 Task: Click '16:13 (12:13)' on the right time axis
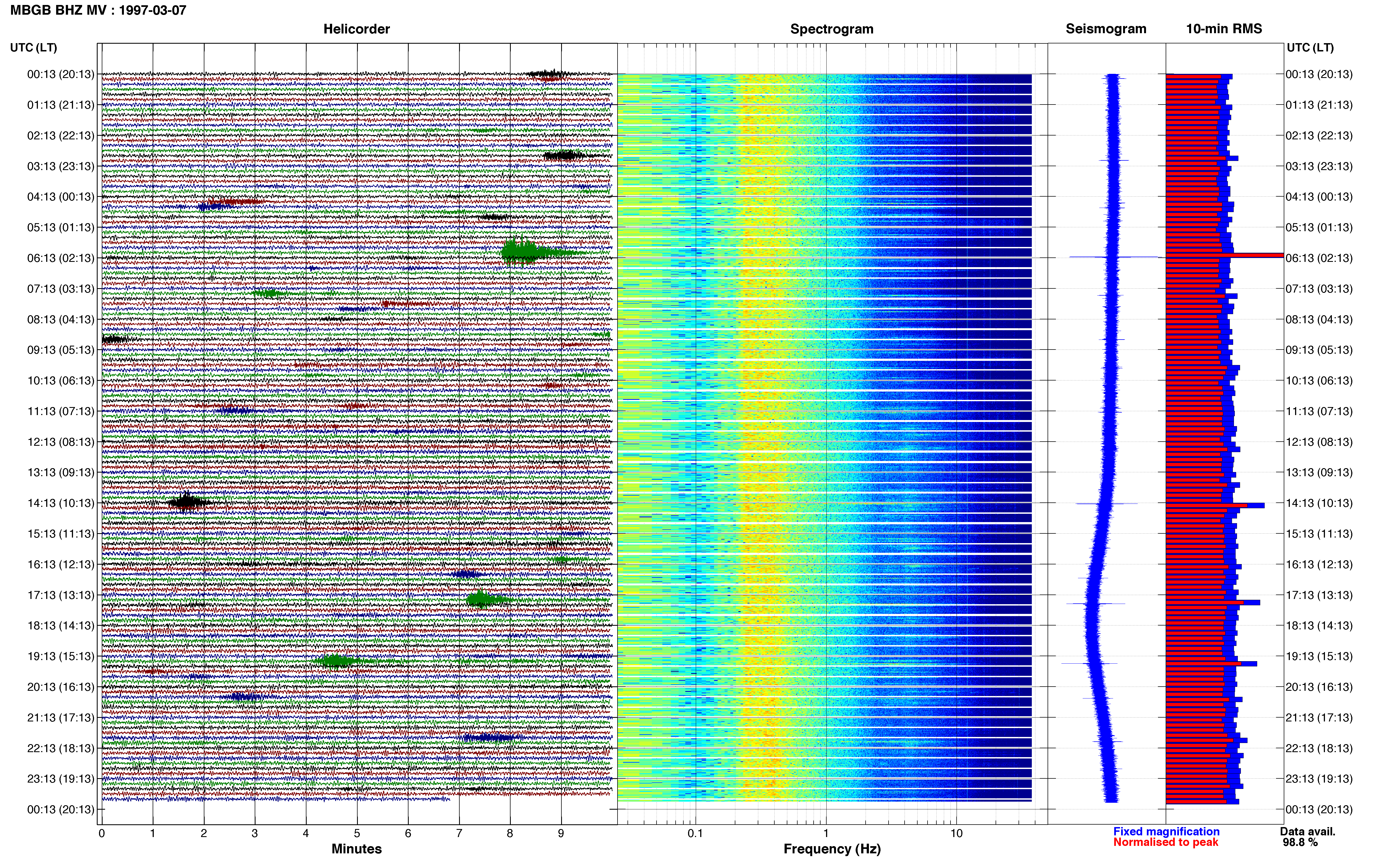1319,564
